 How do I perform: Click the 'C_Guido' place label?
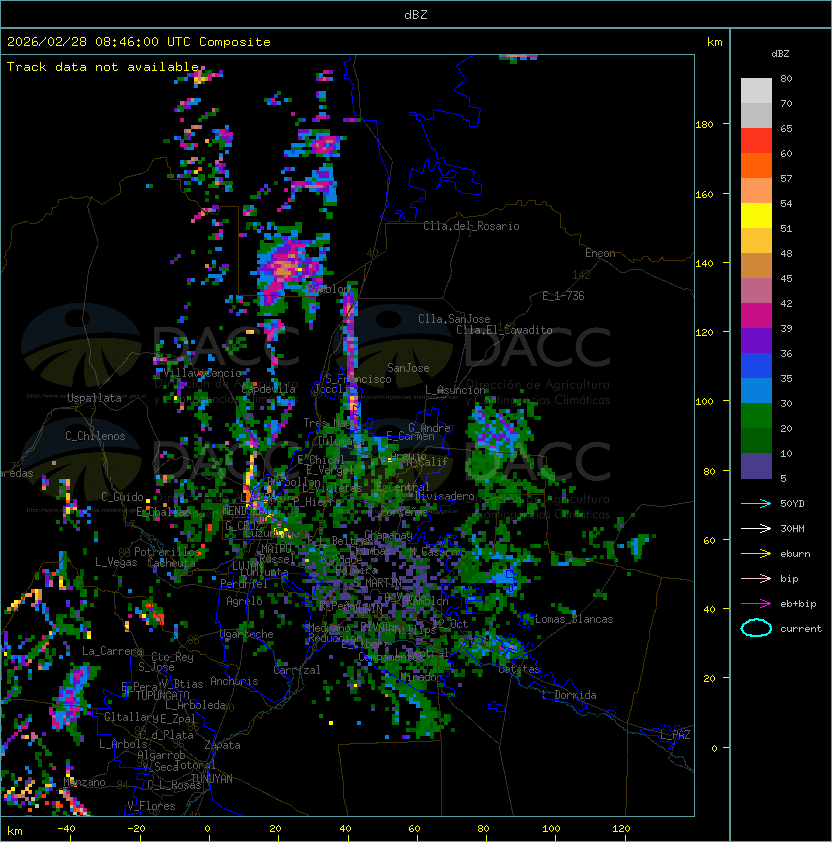click(x=122, y=497)
